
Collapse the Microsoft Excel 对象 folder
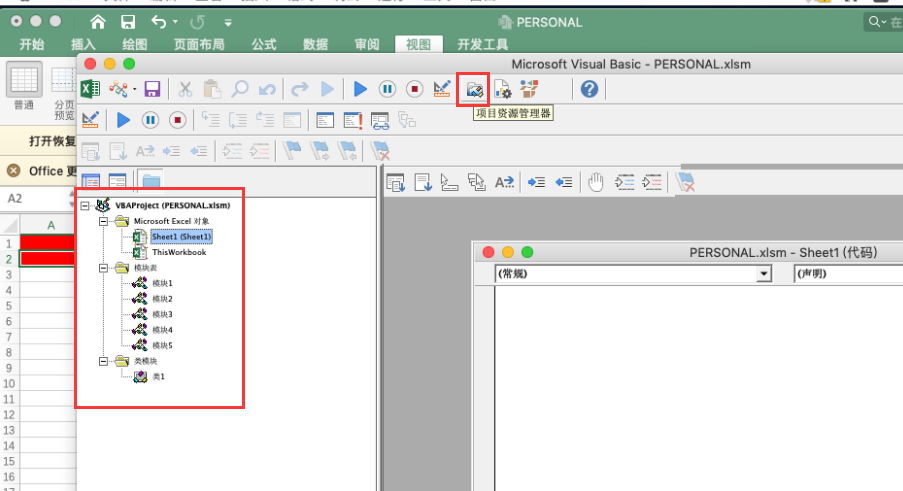tap(103, 221)
